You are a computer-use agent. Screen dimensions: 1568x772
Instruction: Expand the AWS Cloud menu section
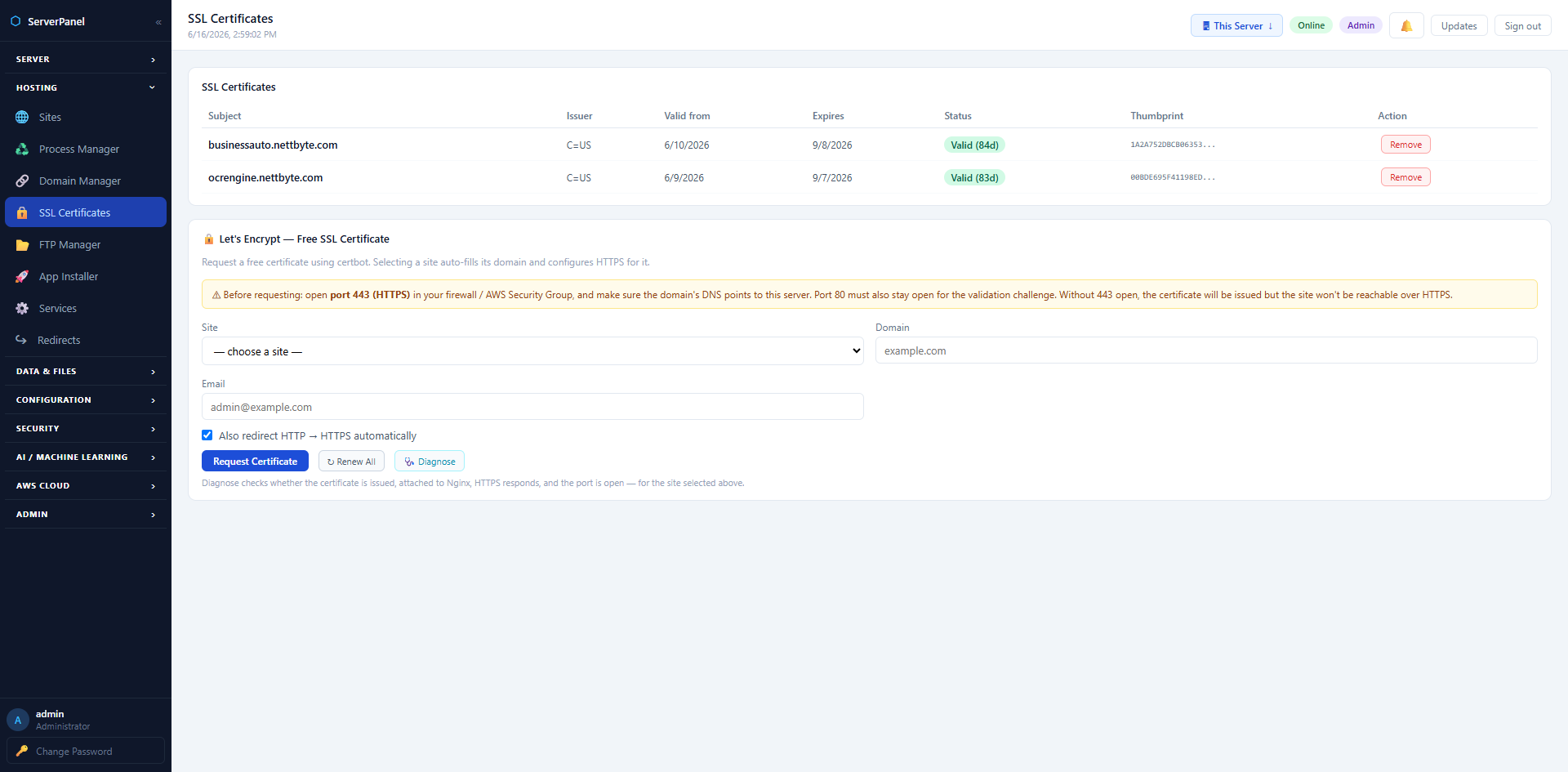(x=86, y=486)
